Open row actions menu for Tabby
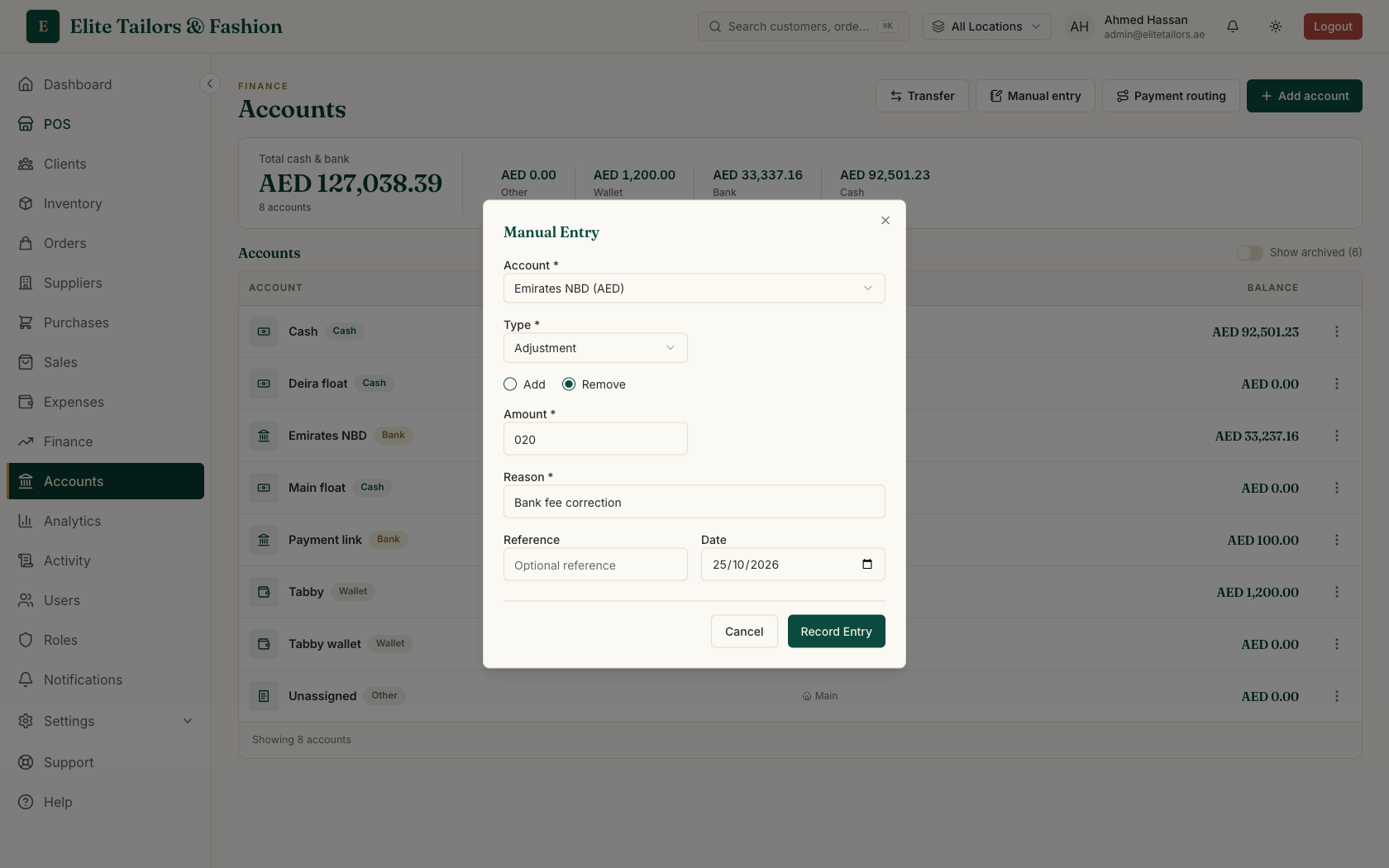Viewport: 1389px width, 868px height. click(1337, 592)
